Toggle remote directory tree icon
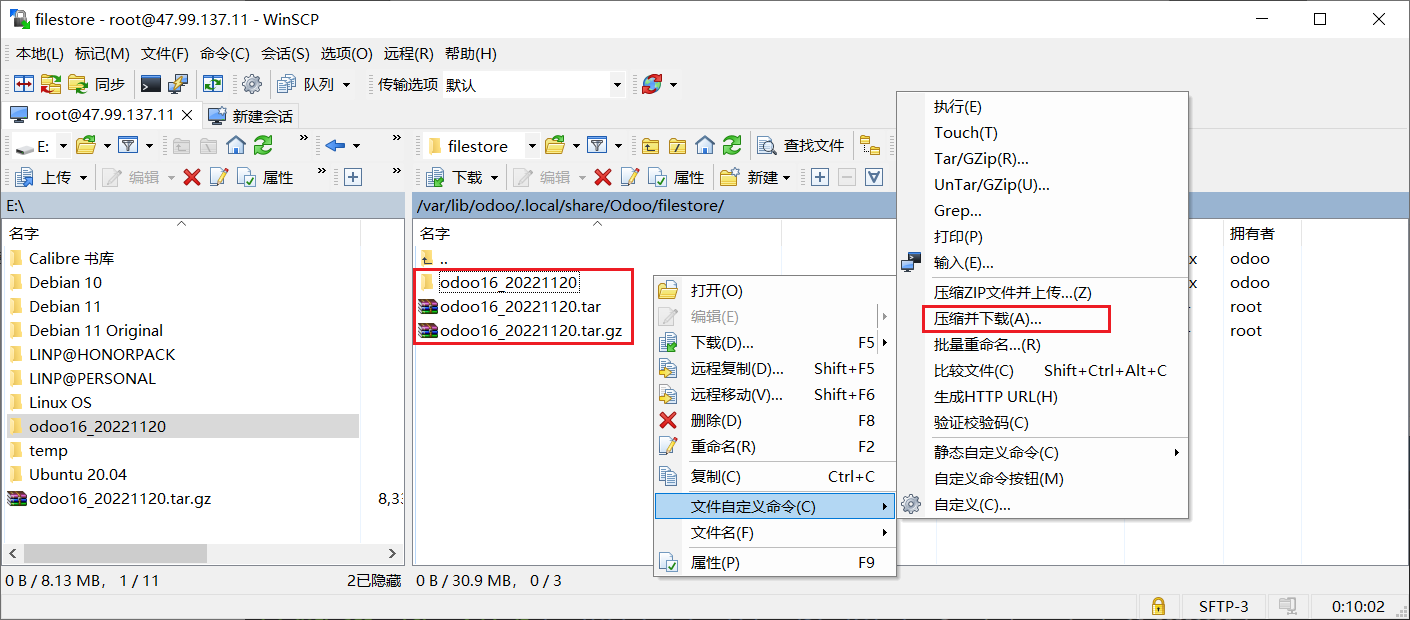Screen dimensions: 1410x620 click(x=870, y=146)
